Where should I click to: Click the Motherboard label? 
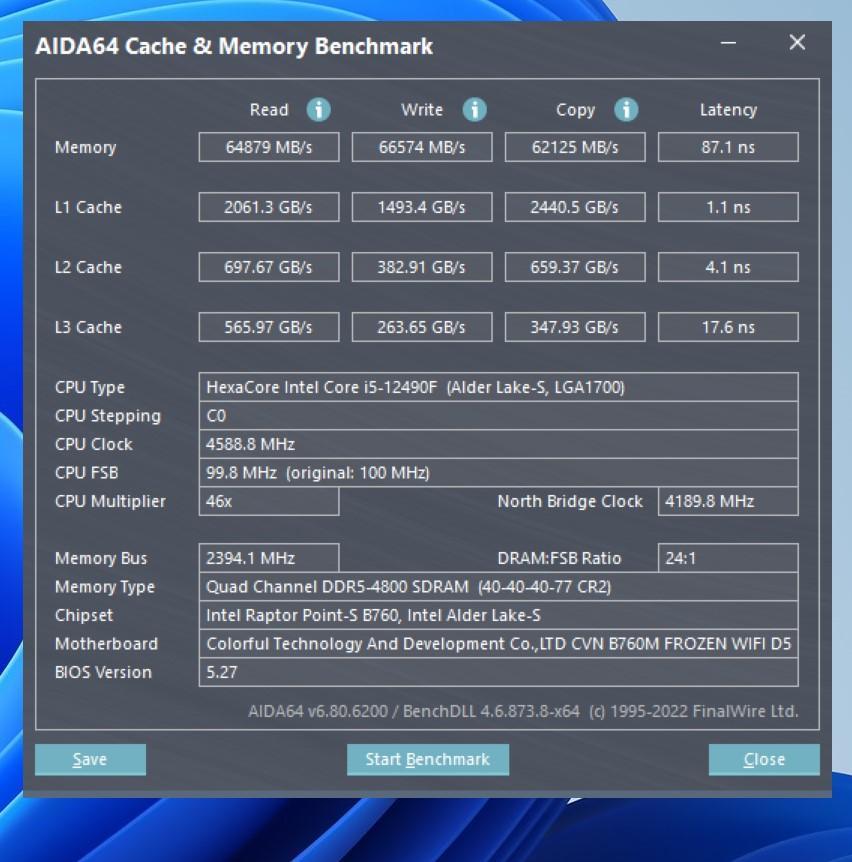(x=106, y=644)
